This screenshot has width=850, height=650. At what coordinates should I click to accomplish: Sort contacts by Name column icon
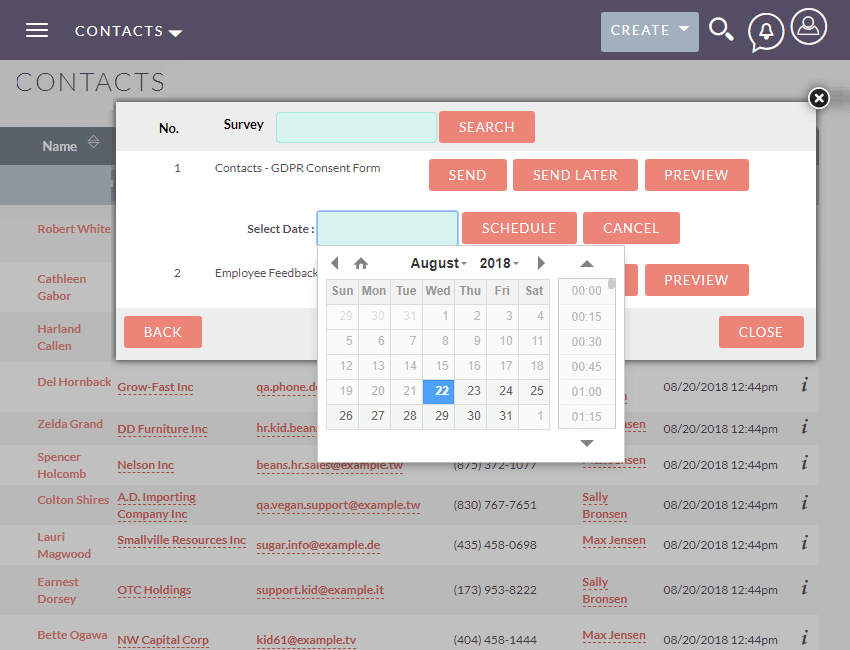click(x=93, y=141)
